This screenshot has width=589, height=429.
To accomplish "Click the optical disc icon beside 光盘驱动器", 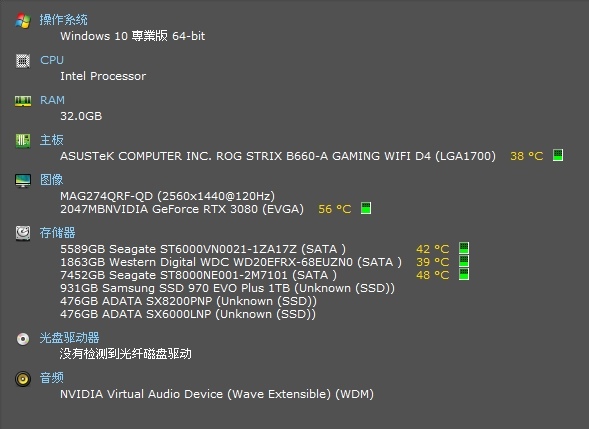I will pos(23,339).
